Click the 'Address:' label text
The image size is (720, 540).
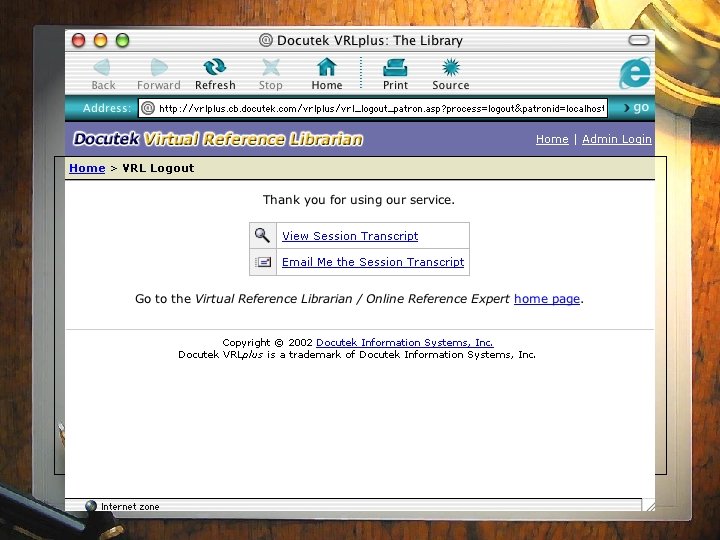coord(107,108)
